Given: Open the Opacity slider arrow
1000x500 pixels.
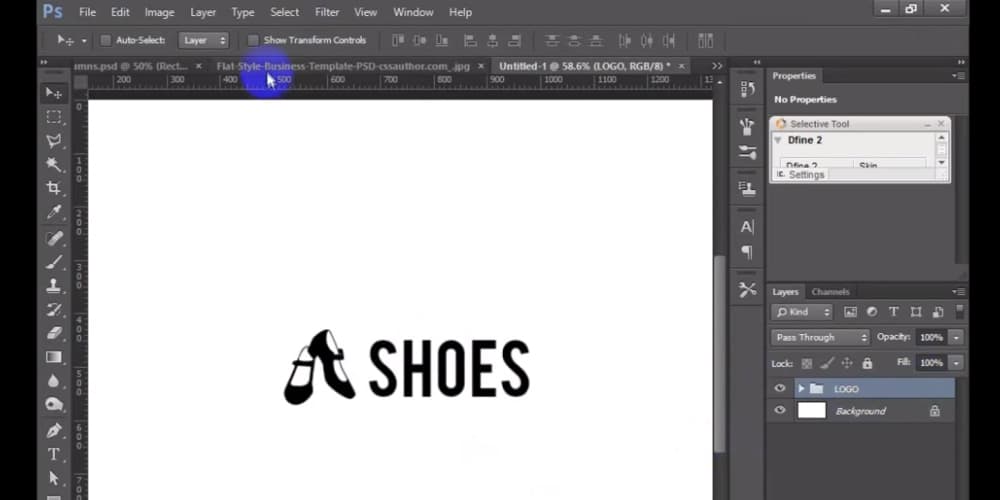Looking at the screenshot, I should [x=956, y=337].
